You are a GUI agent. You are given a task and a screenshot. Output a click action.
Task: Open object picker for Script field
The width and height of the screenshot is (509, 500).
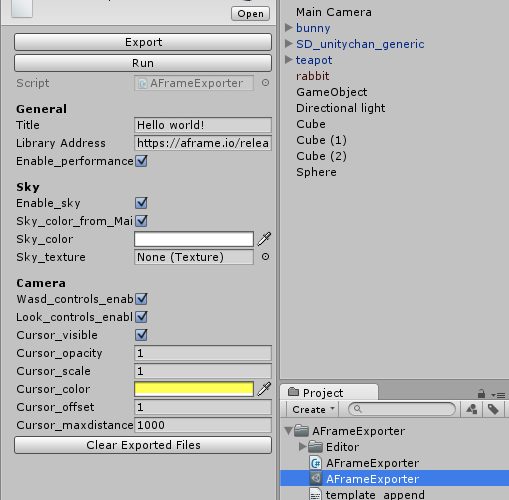point(265,83)
